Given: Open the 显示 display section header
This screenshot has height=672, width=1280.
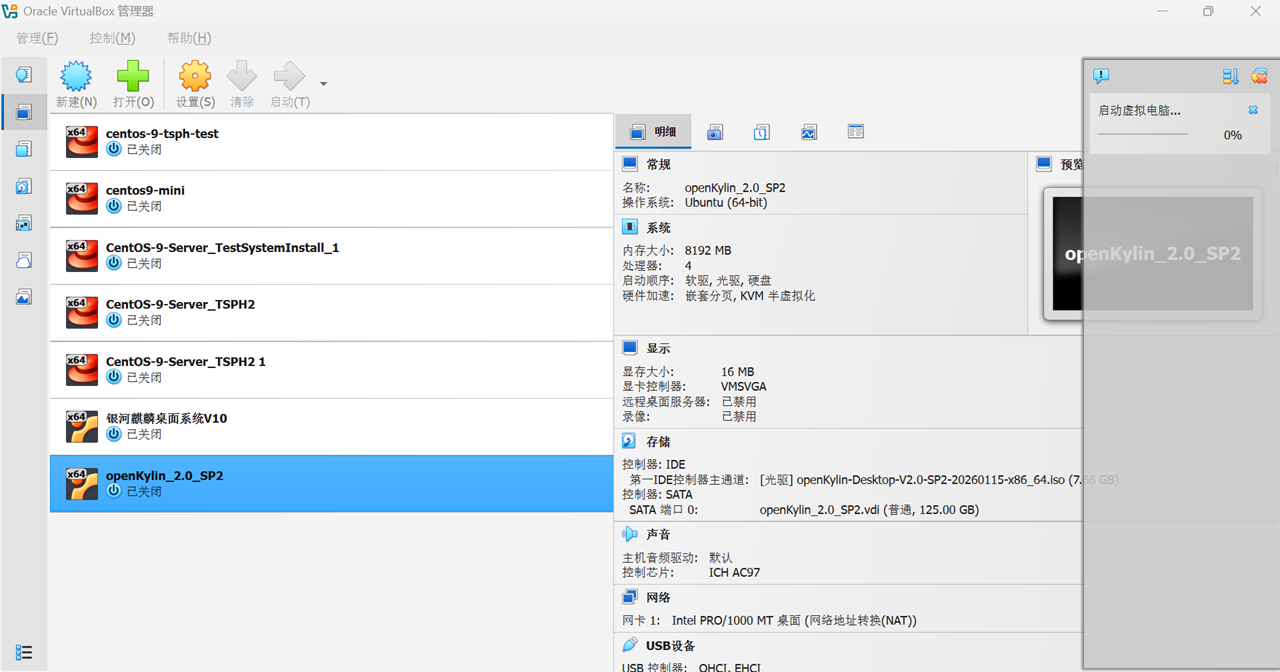Looking at the screenshot, I should [x=658, y=349].
